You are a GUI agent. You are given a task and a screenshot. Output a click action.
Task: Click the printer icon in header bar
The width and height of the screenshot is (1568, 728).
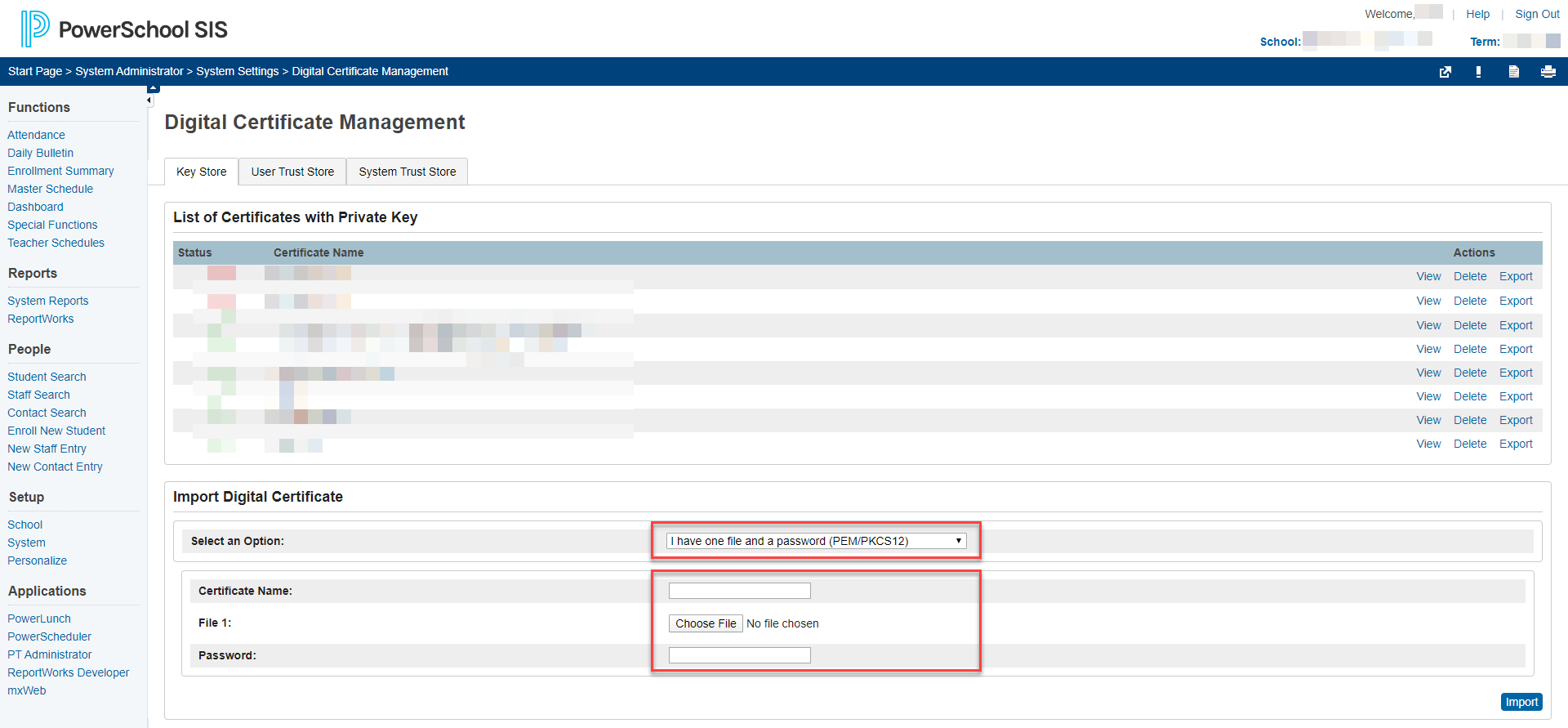(1548, 72)
